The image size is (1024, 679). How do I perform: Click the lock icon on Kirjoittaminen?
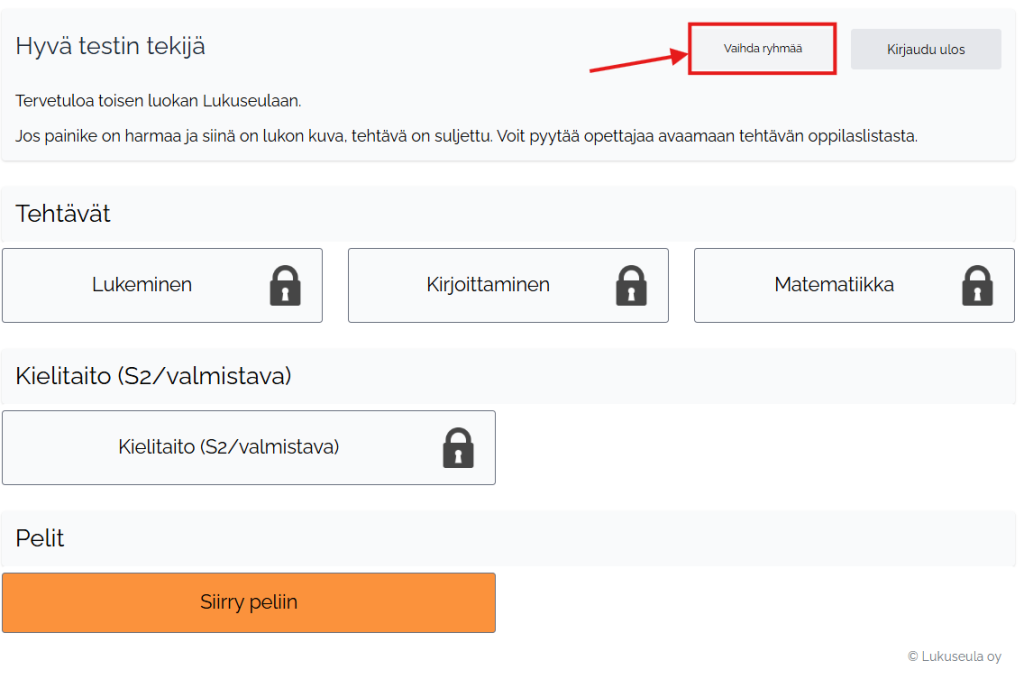pos(631,285)
